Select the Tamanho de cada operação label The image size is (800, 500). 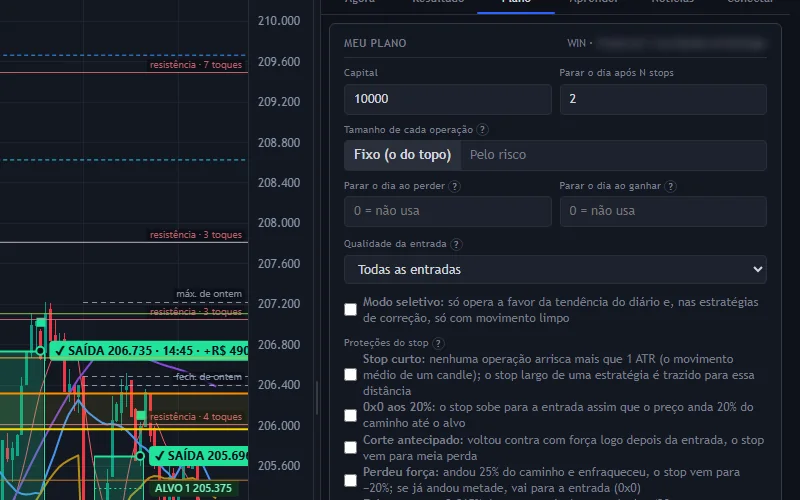coord(408,130)
